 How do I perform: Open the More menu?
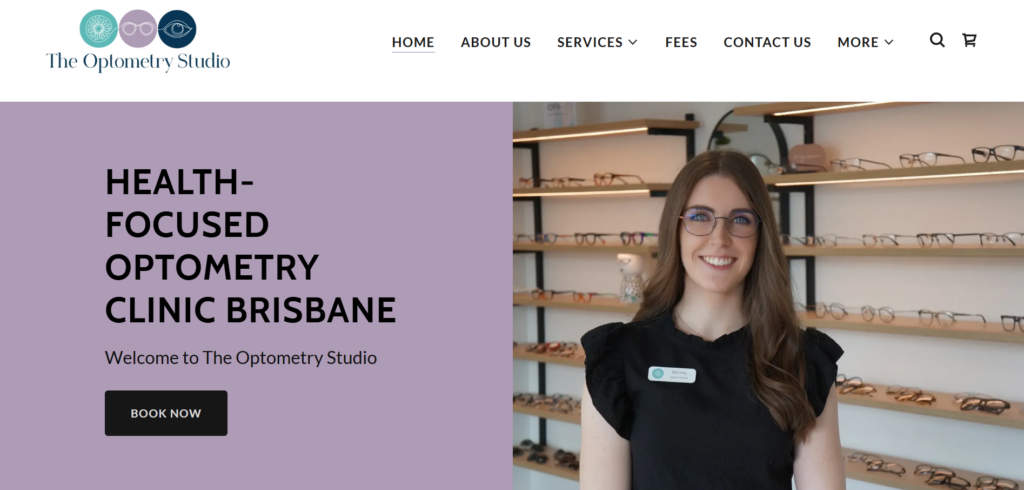(x=865, y=42)
